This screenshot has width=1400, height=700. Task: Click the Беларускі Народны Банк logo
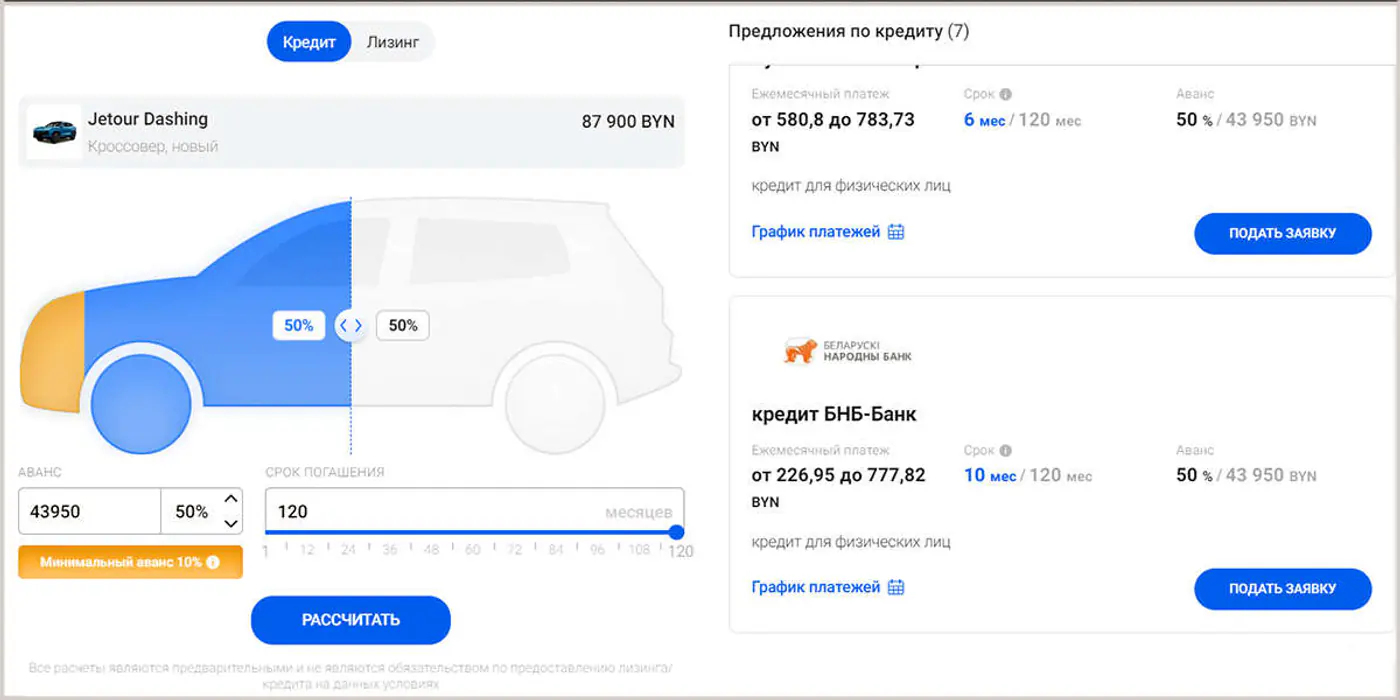click(x=848, y=351)
